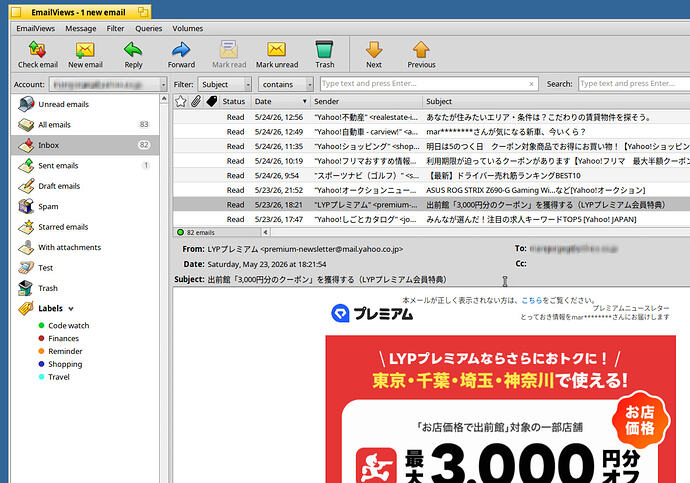The width and height of the screenshot is (690, 483).
Task: Select the EmailViews window title tab
Action: (x=80, y=12)
